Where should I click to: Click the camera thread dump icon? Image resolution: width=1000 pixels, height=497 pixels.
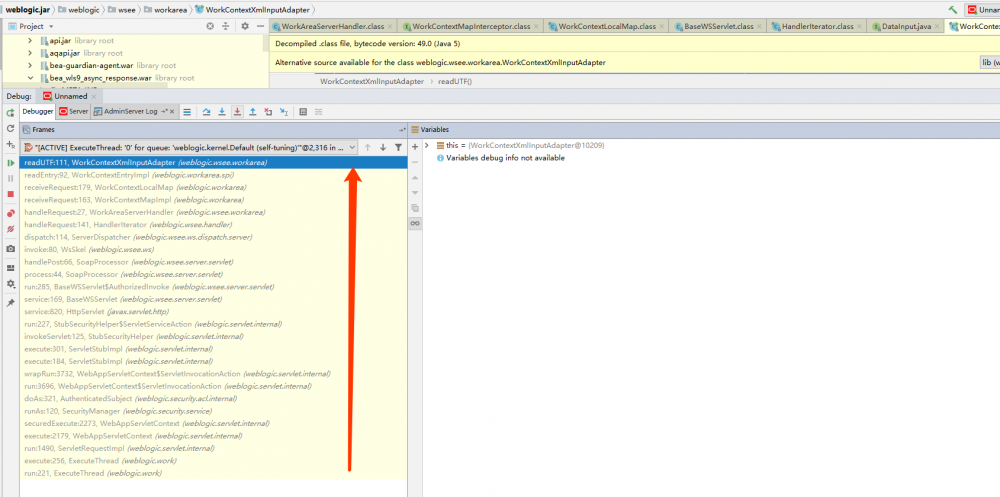tap(10, 249)
